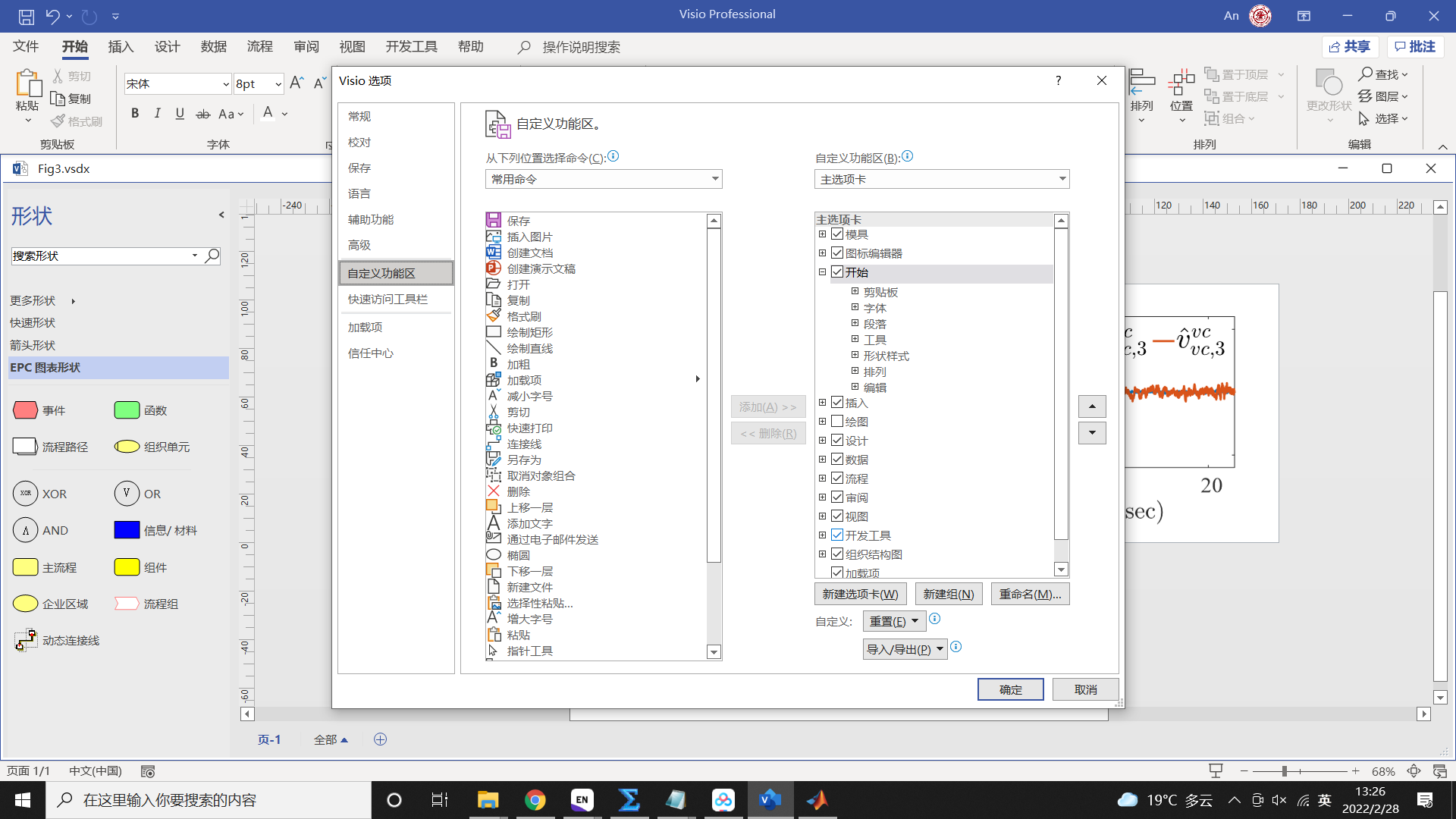Expand the 形状样式 group node
Image resolution: width=1456 pixels, height=819 pixels.
click(x=855, y=355)
